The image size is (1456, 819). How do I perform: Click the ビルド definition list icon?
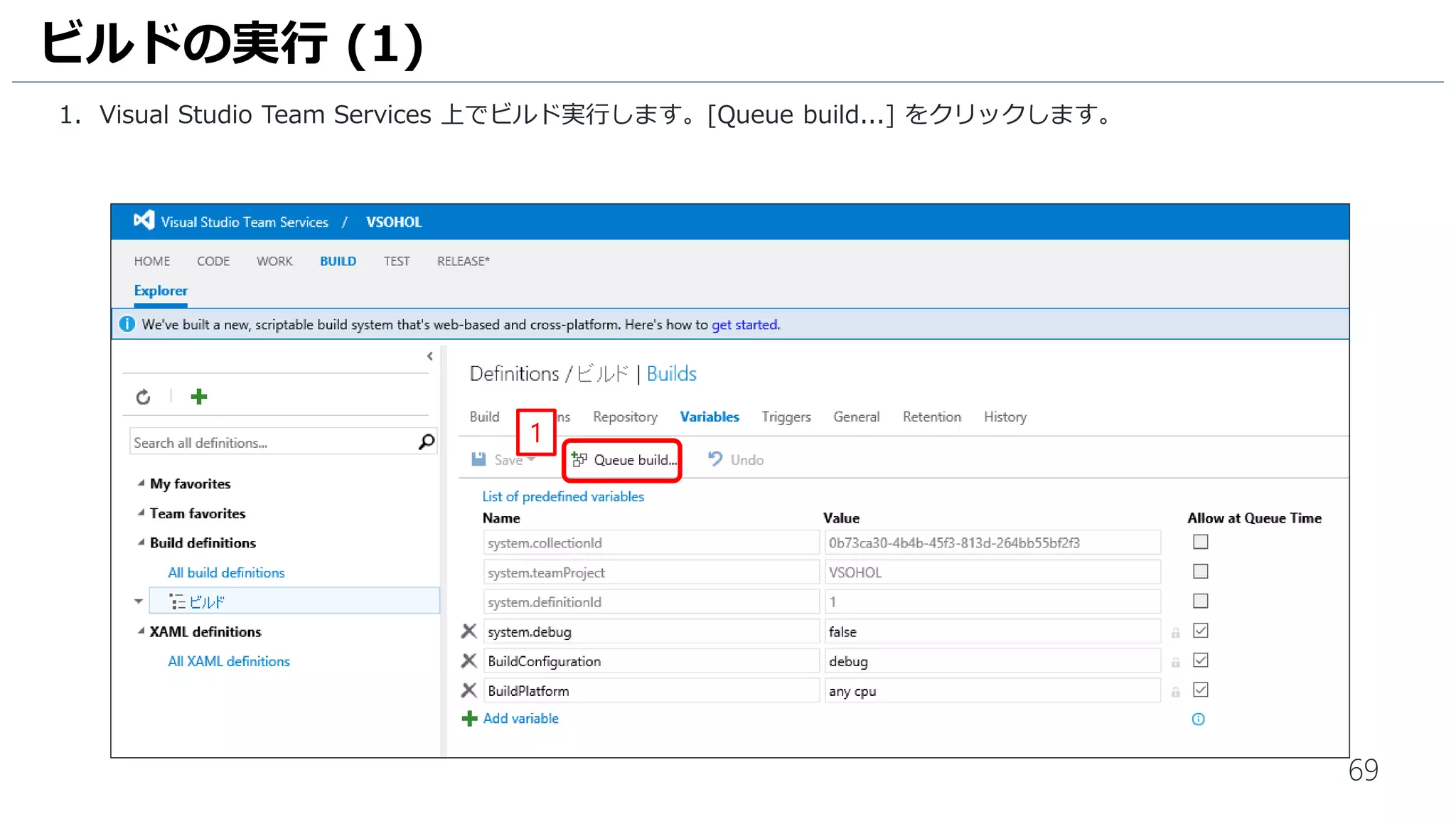178,602
